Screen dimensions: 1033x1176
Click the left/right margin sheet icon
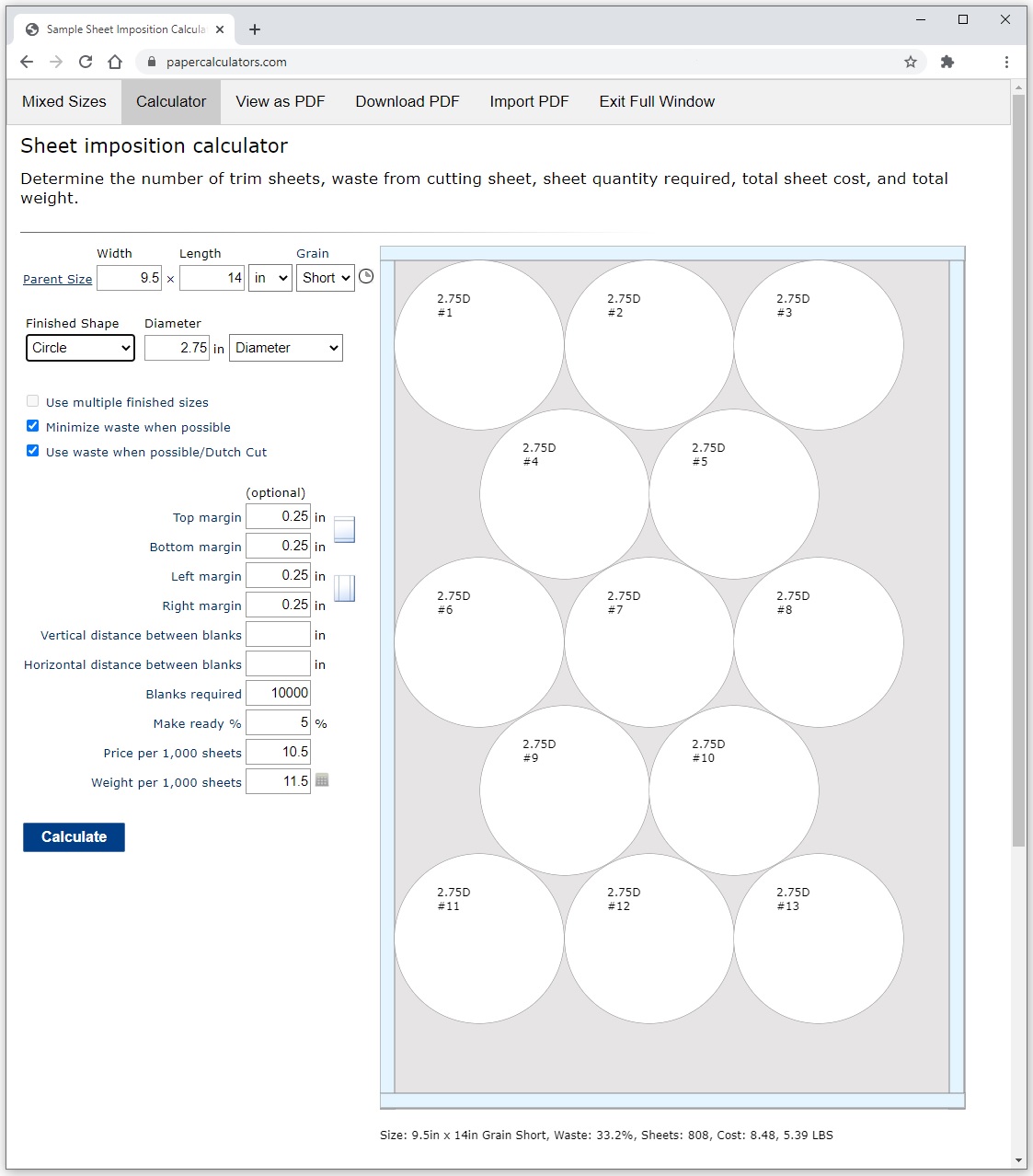(x=344, y=588)
